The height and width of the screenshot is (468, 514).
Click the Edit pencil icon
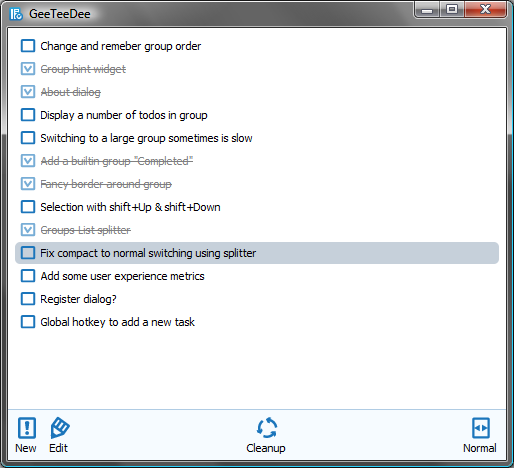(x=60, y=427)
